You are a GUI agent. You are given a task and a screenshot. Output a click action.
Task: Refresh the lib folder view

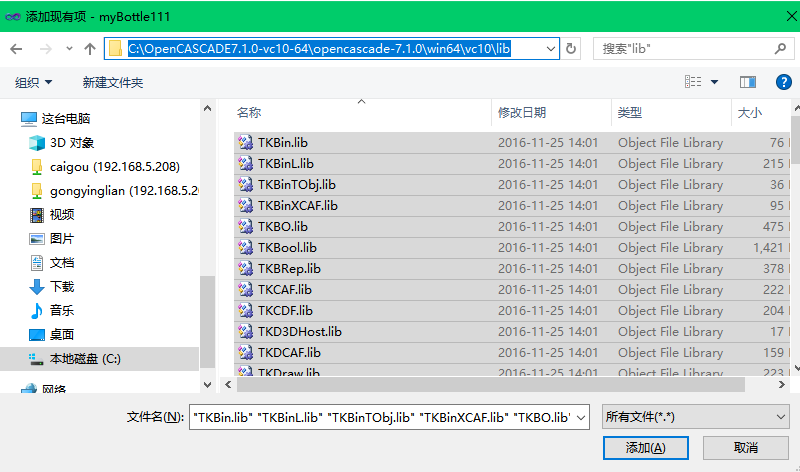pyautogui.click(x=571, y=49)
